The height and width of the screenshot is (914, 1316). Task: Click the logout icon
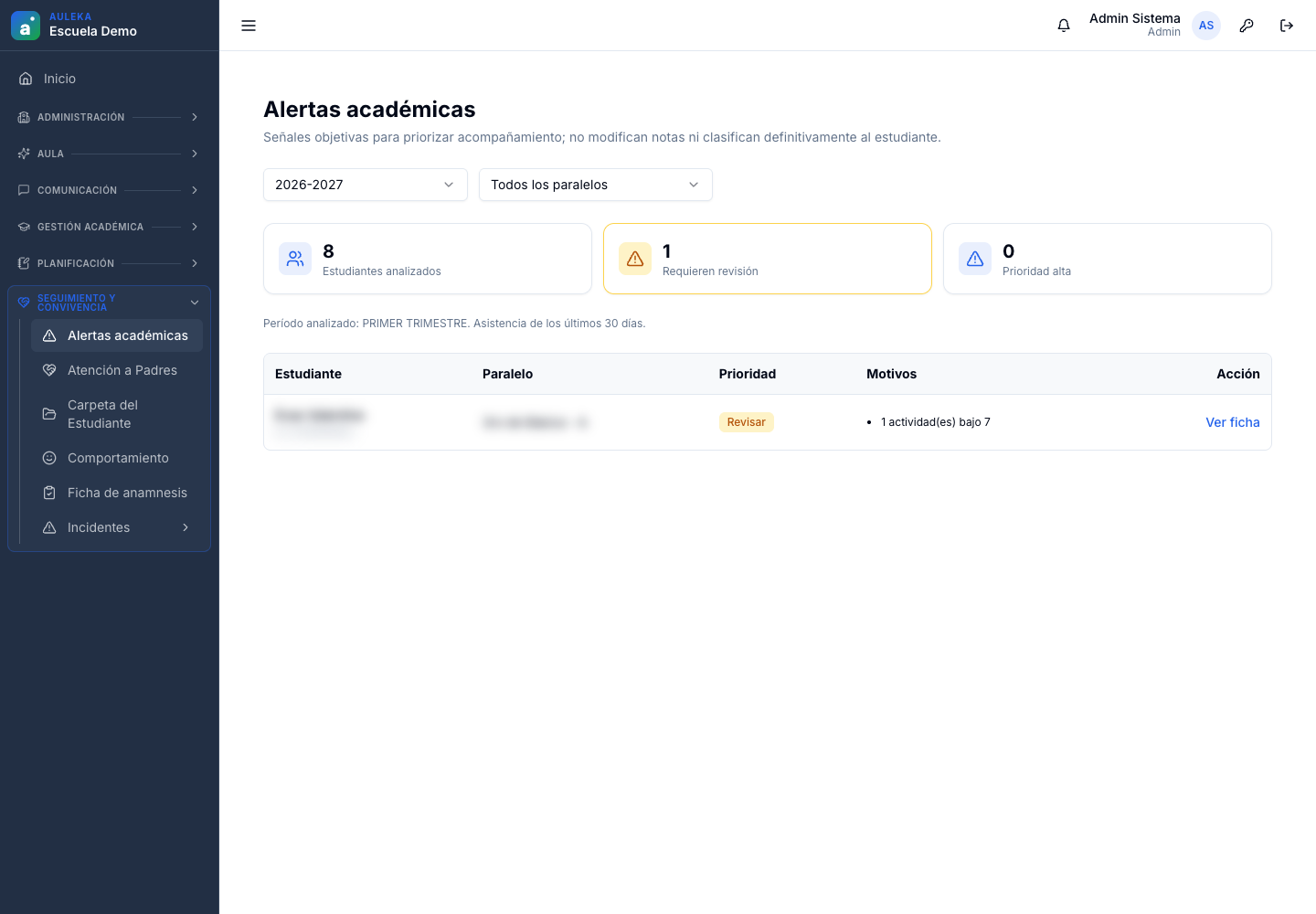tap(1287, 26)
